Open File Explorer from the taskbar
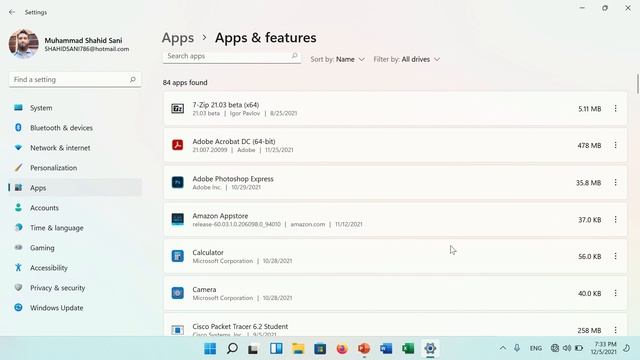640x360 pixels. click(x=298, y=349)
